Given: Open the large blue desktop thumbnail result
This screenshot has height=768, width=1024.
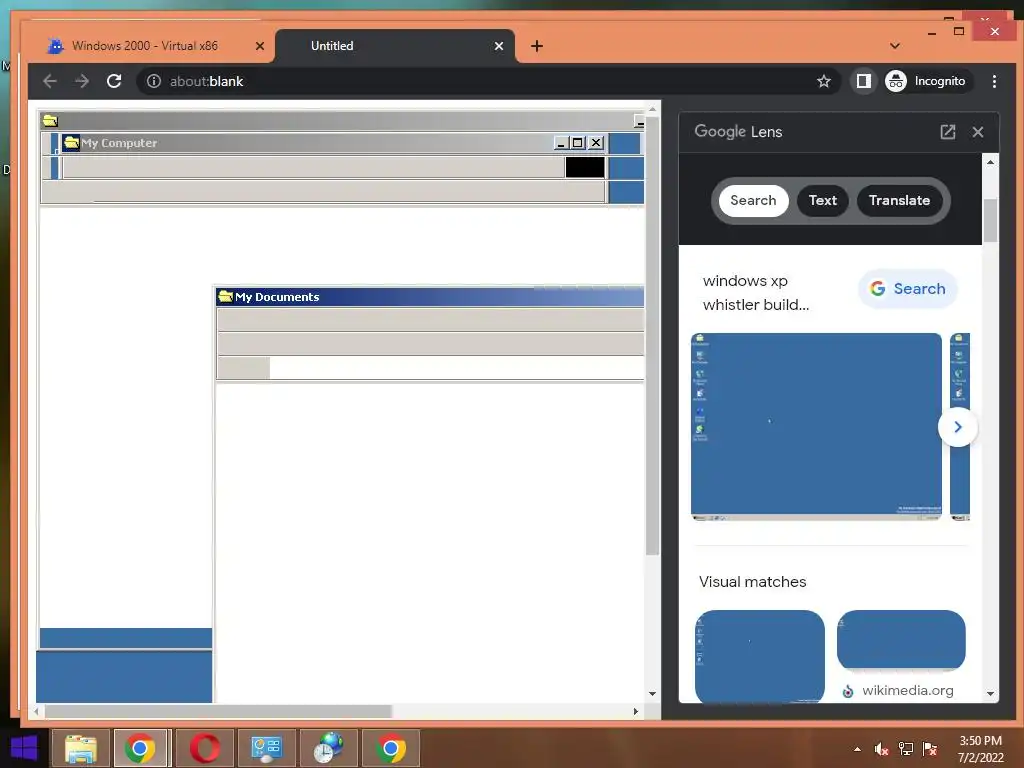Looking at the screenshot, I should 816,426.
